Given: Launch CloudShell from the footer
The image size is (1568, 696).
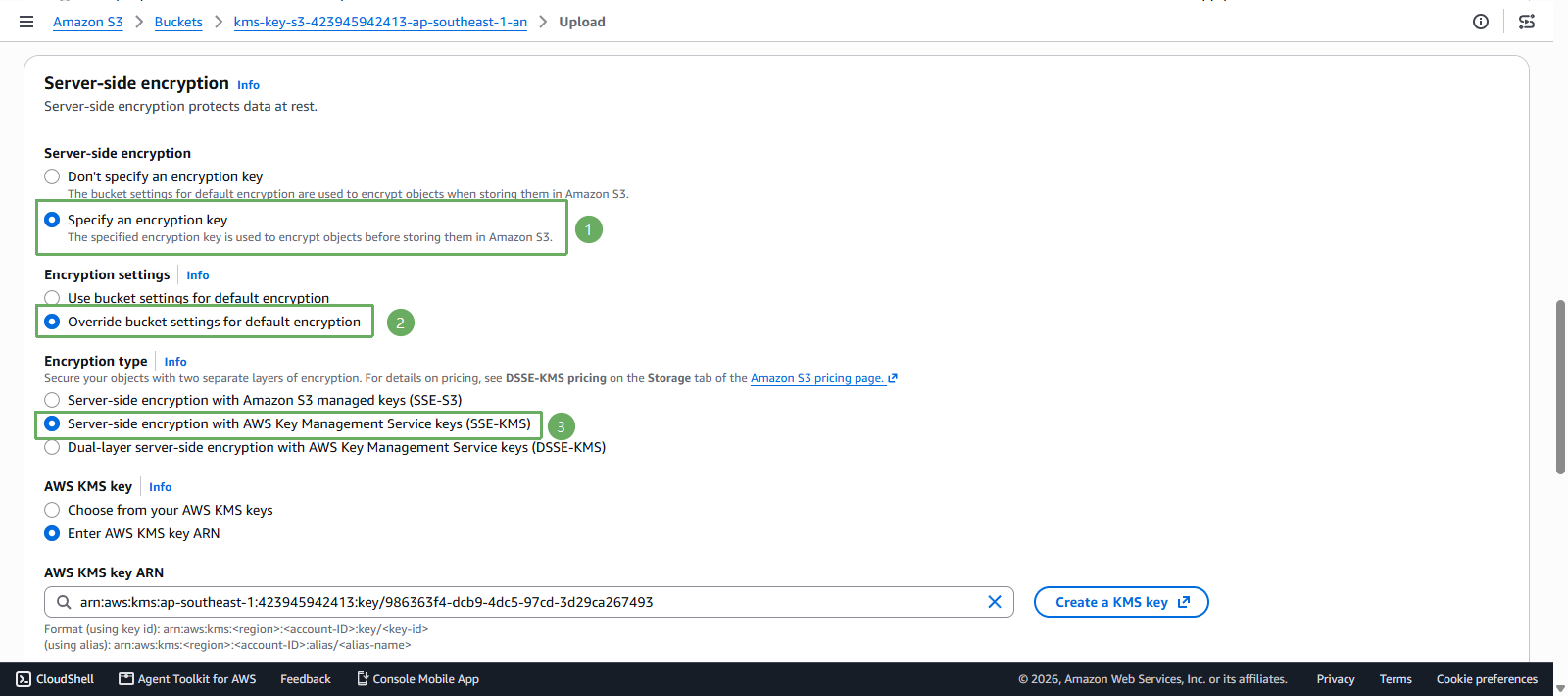Looking at the screenshot, I should (55, 679).
